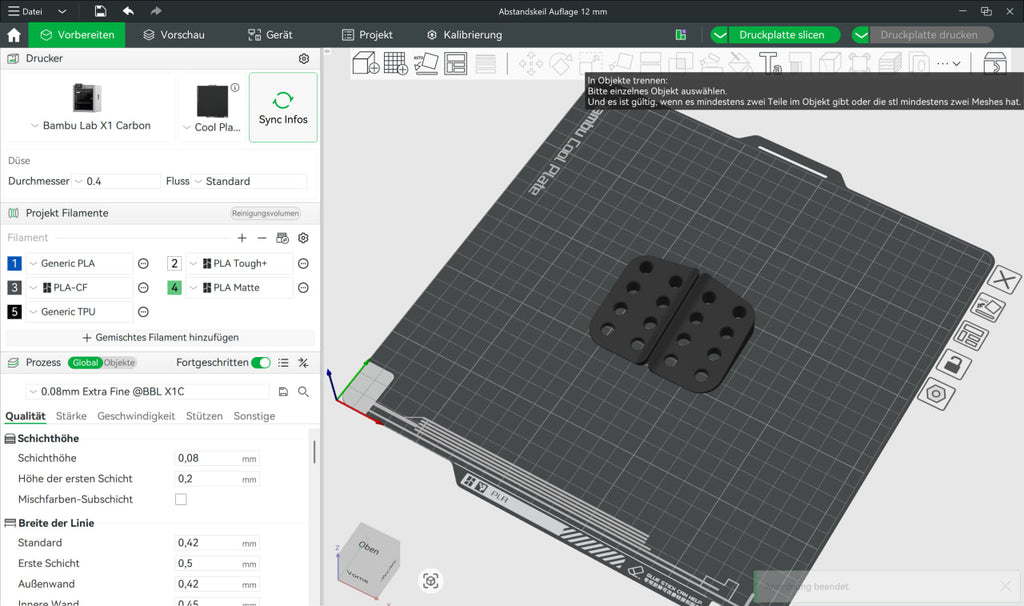Switch process scope to Objekte
Screen dimensions: 1024x606
[119, 363]
